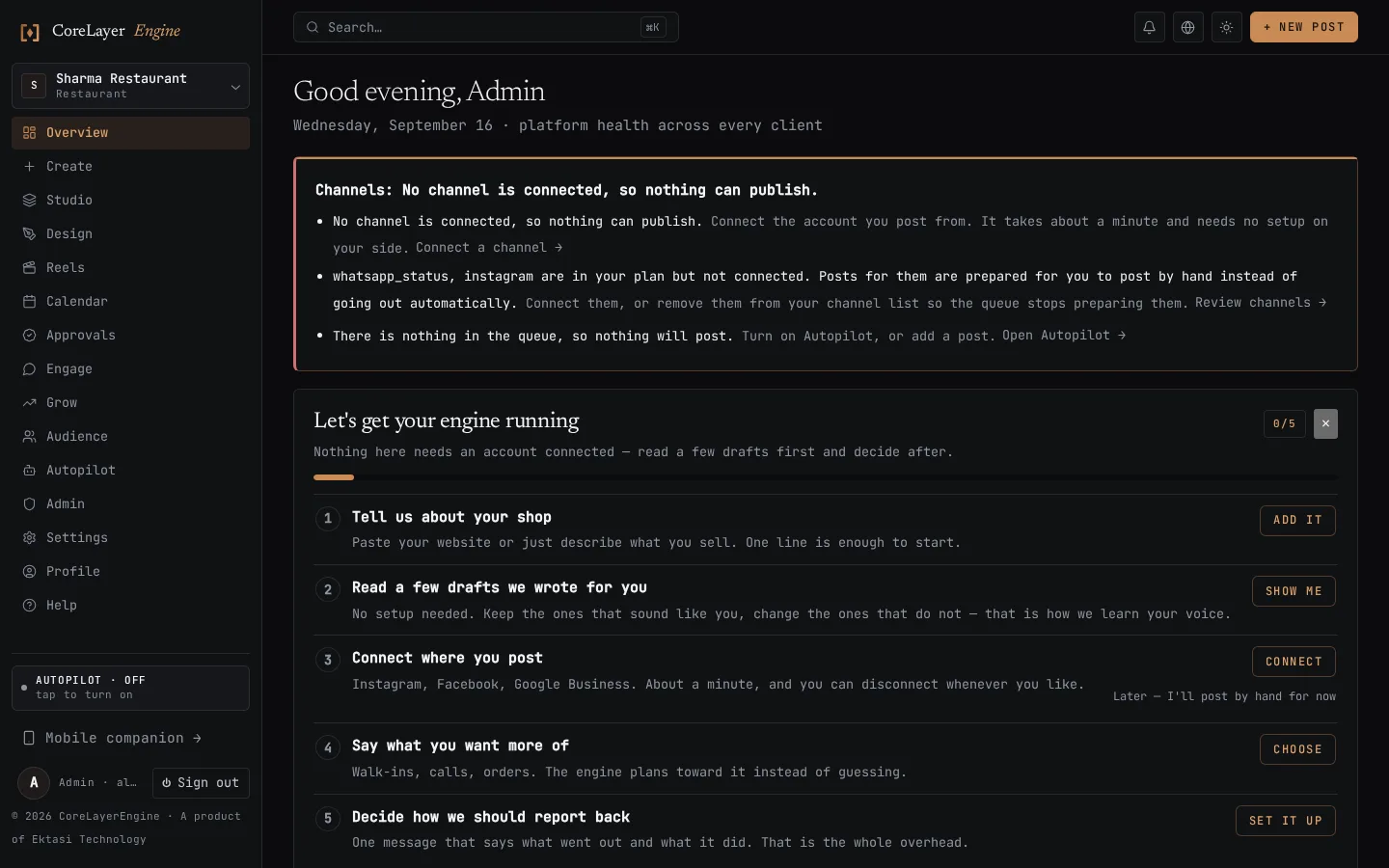Choose 'Later — I'll post by hand for now'
1389x868 pixels.
point(1224,696)
